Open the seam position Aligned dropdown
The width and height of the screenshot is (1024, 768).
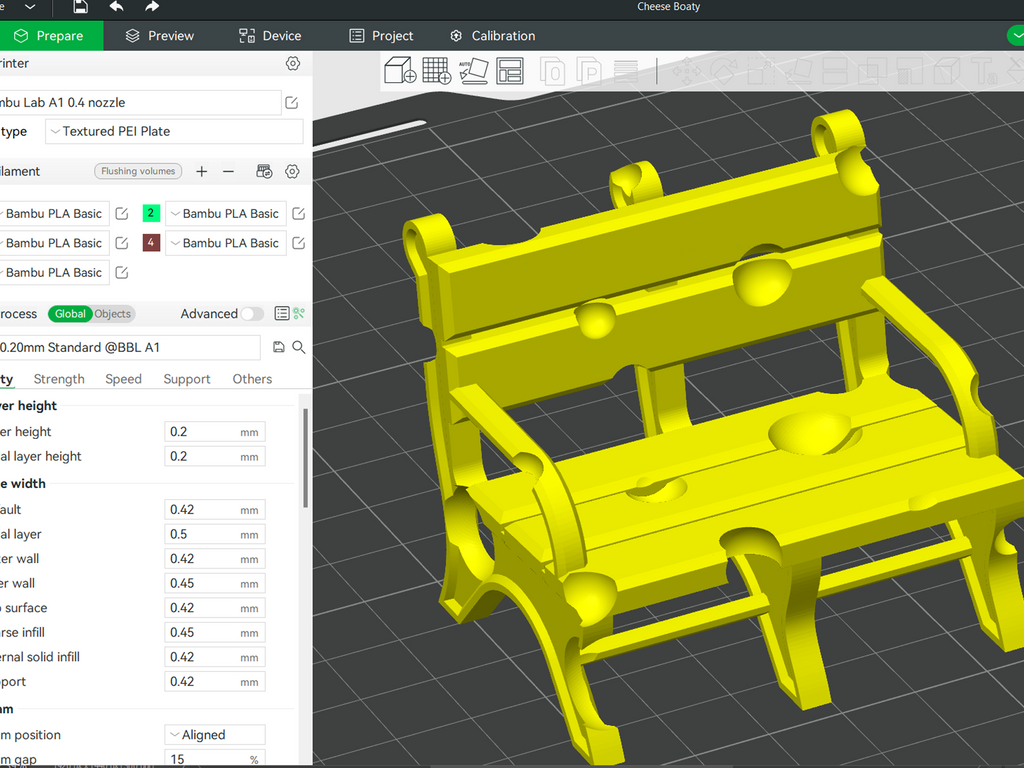215,735
